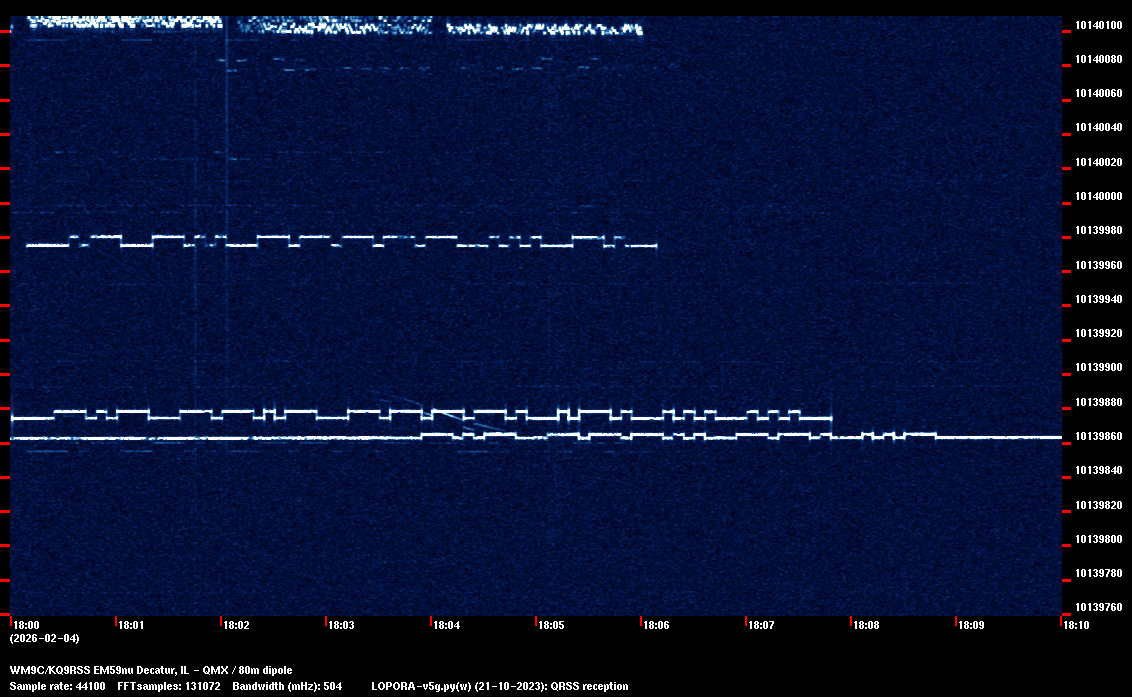Click the LOPORA-v5g.py QRSS reception text
The width and height of the screenshot is (1132, 697).
point(499,686)
